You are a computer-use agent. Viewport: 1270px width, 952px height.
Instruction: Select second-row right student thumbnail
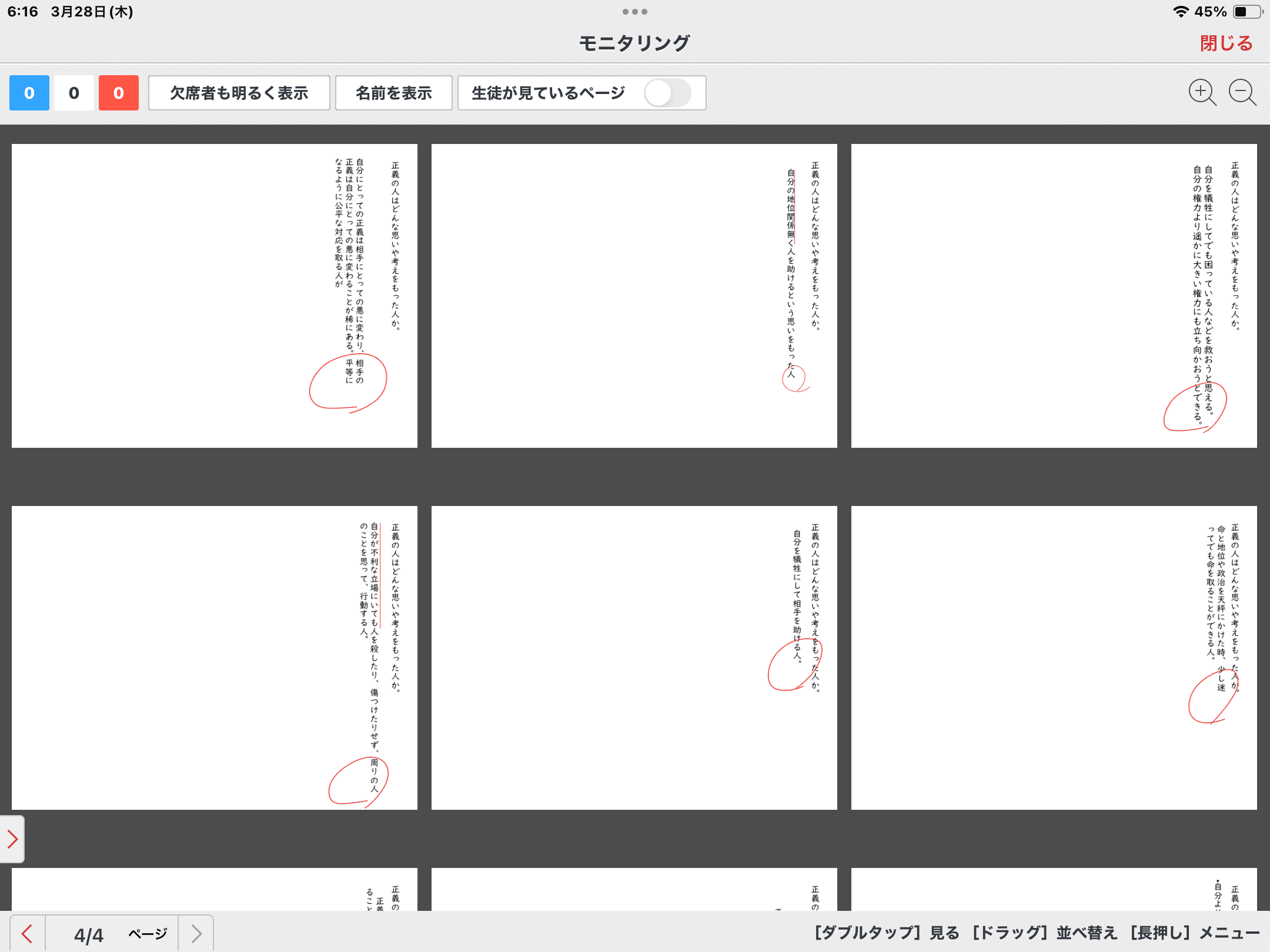(1054, 657)
